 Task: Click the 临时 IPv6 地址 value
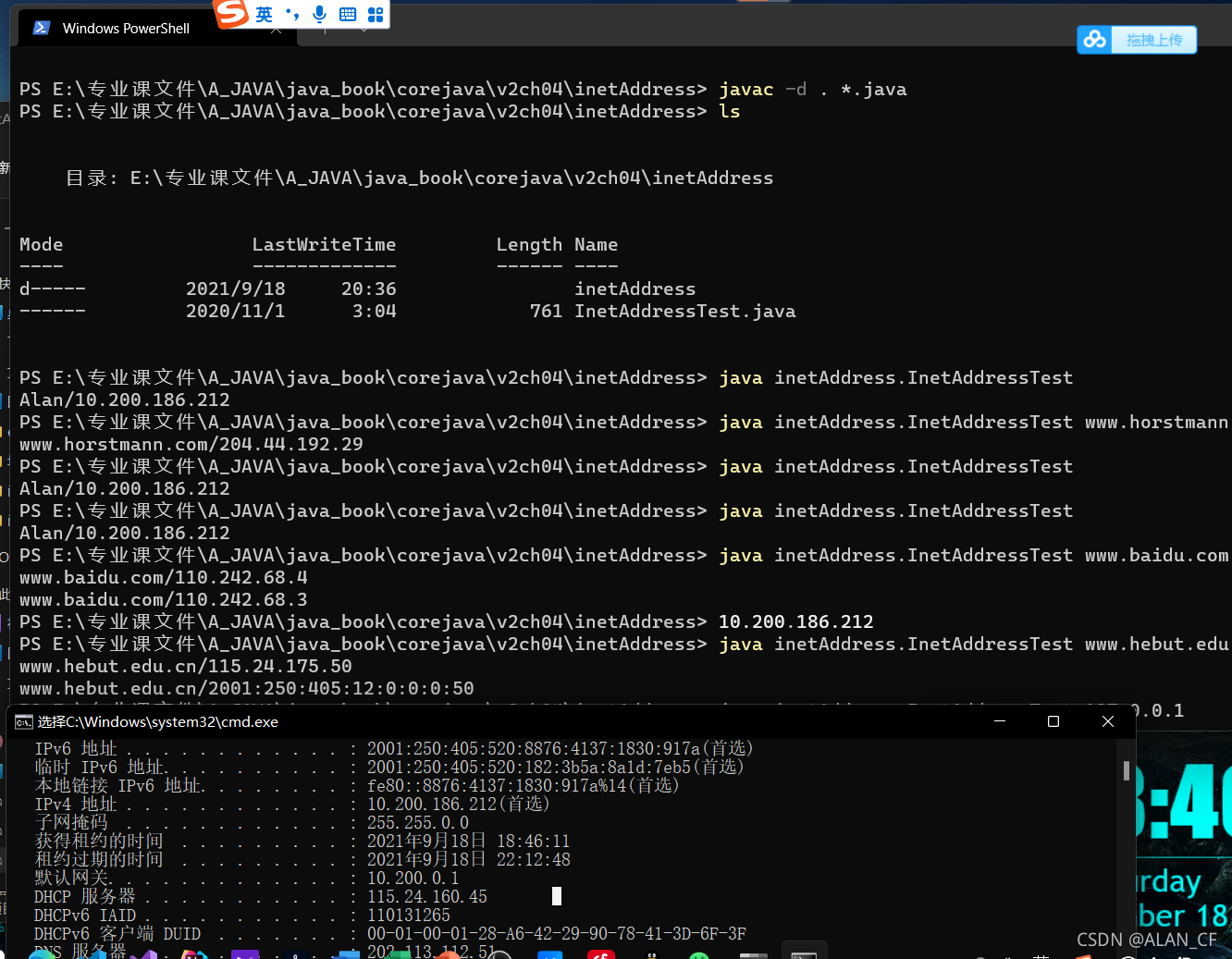556,767
